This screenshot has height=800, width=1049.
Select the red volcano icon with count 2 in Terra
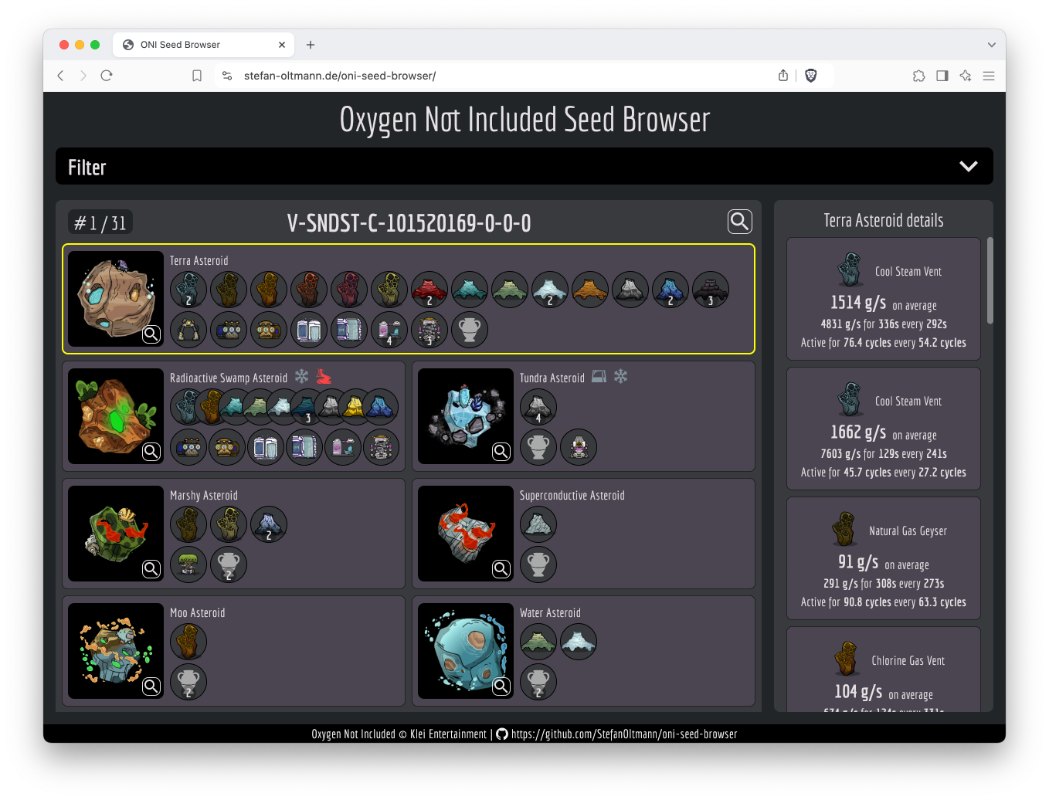pyautogui.click(x=430, y=290)
